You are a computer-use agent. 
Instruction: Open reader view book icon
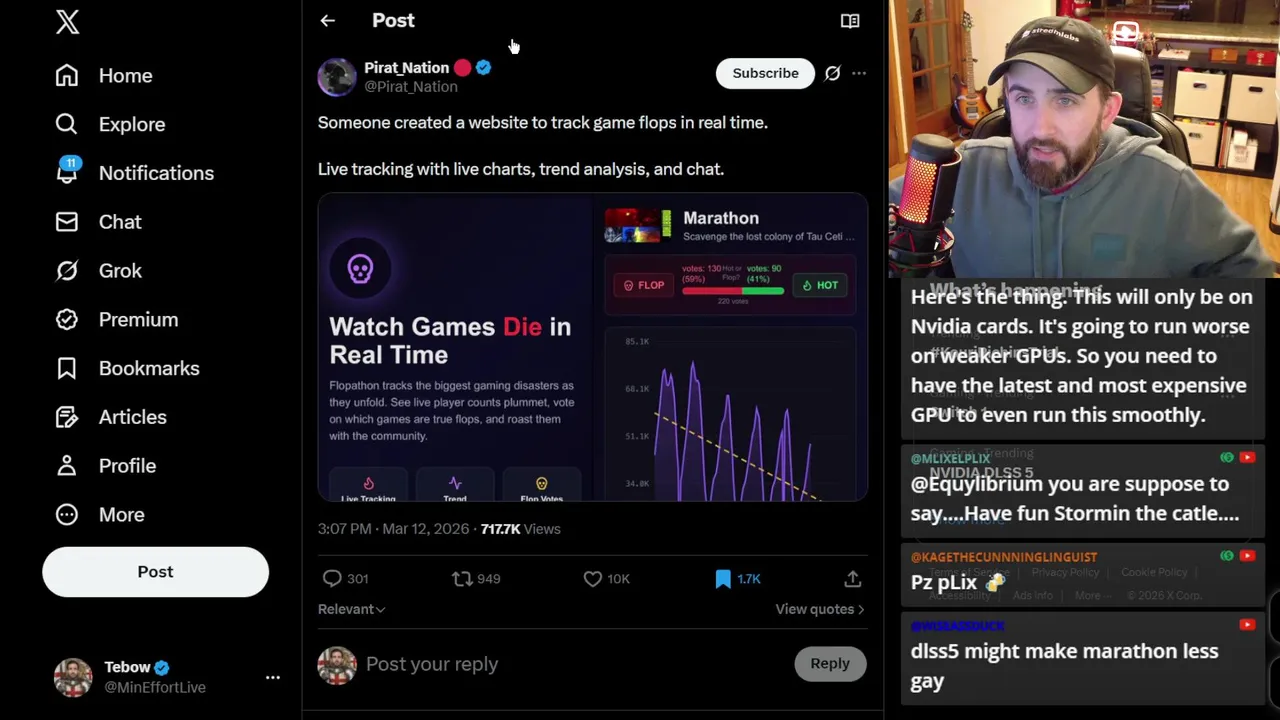[x=850, y=20]
